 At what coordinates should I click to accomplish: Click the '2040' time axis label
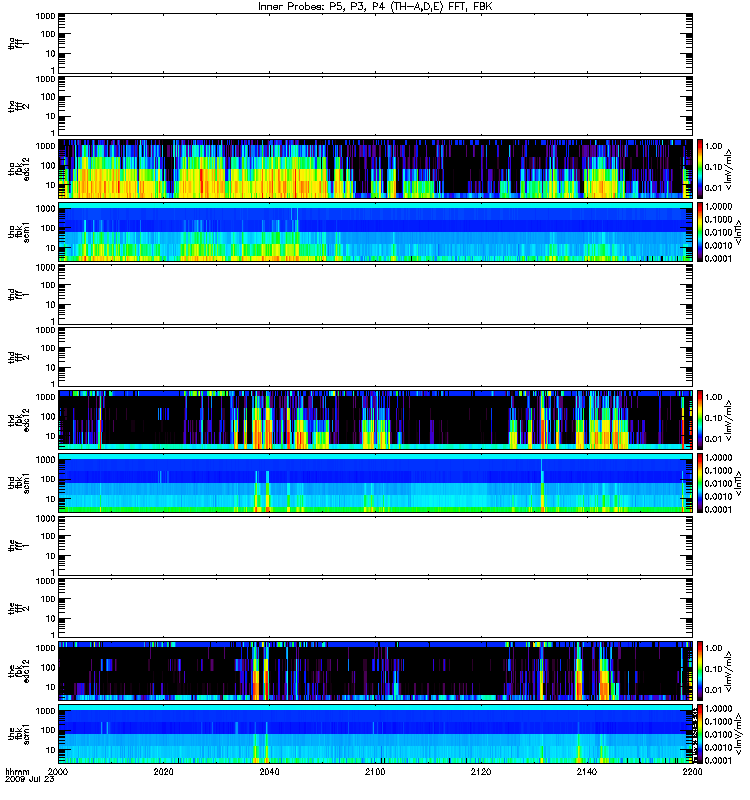click(269, 771)
